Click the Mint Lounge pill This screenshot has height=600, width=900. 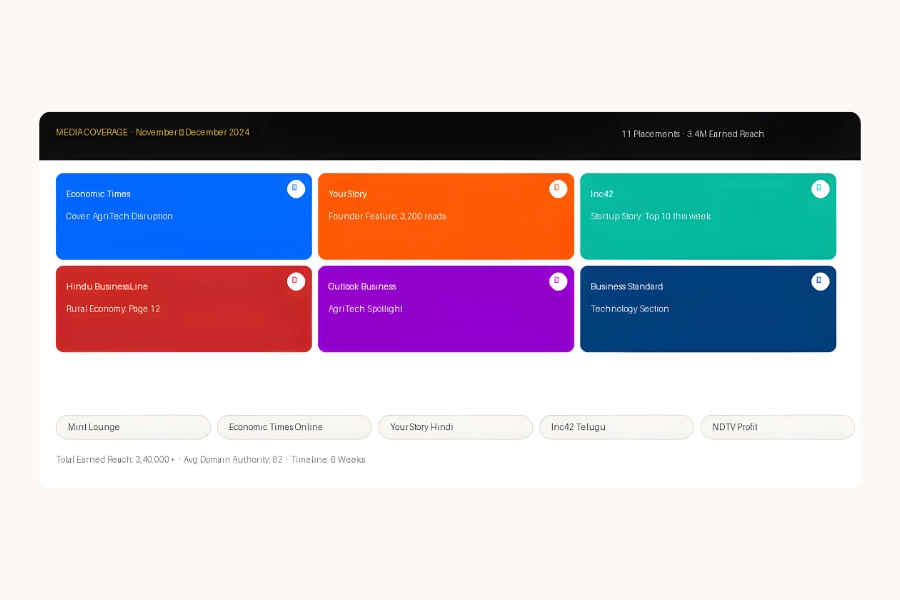(133, 427)
